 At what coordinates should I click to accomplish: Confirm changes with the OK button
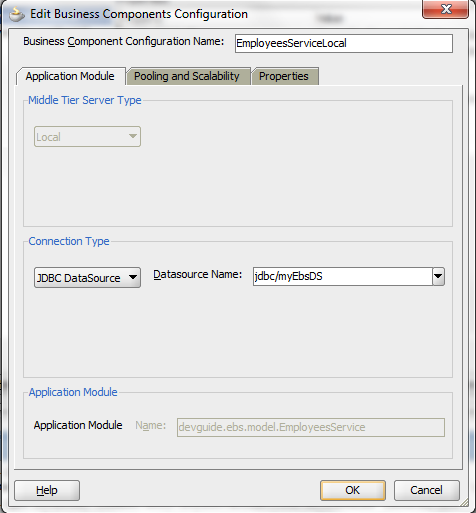coord(353,490)
